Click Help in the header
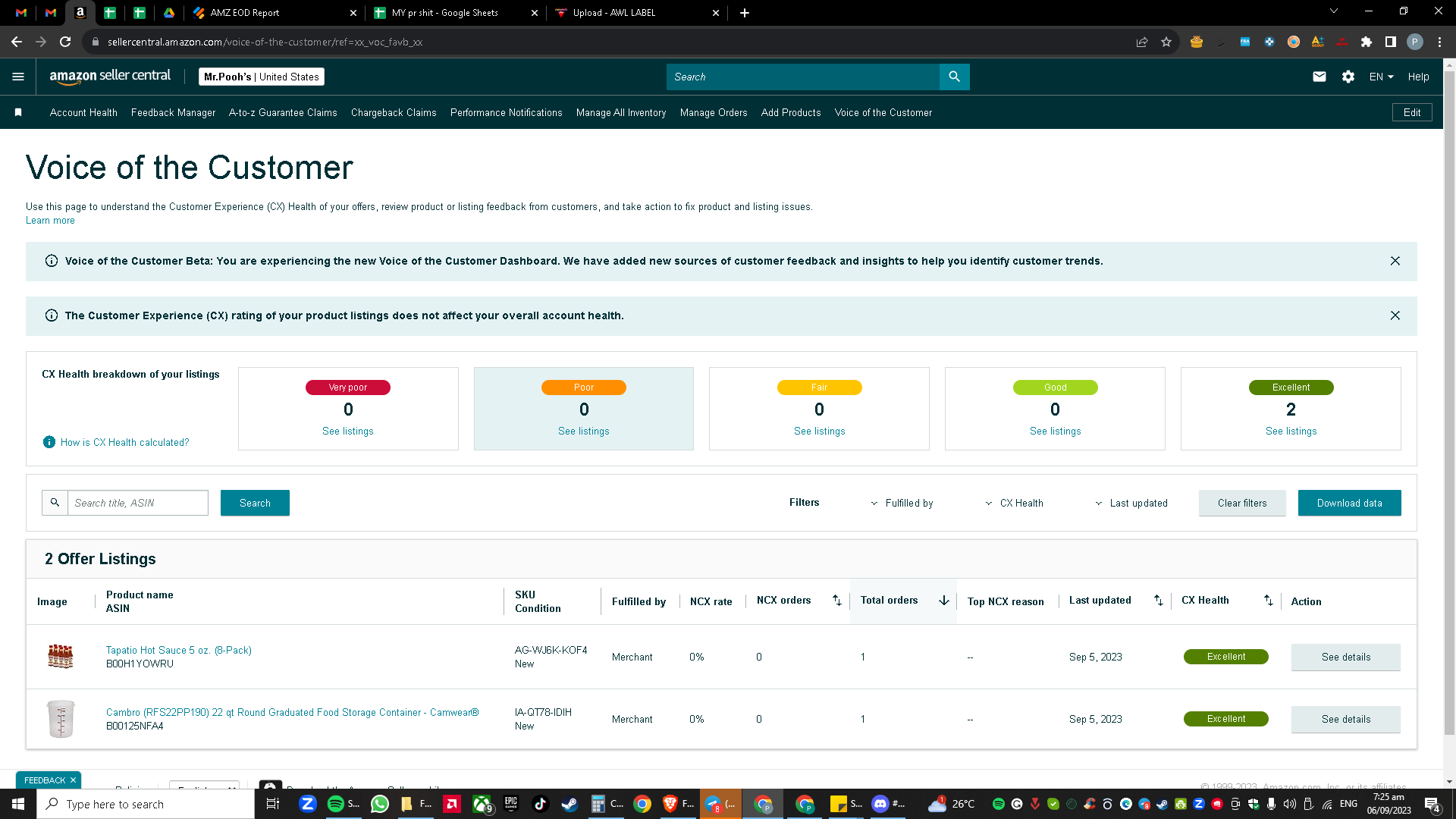This screenshot has width=1456, height=819. click(1418, 77)
